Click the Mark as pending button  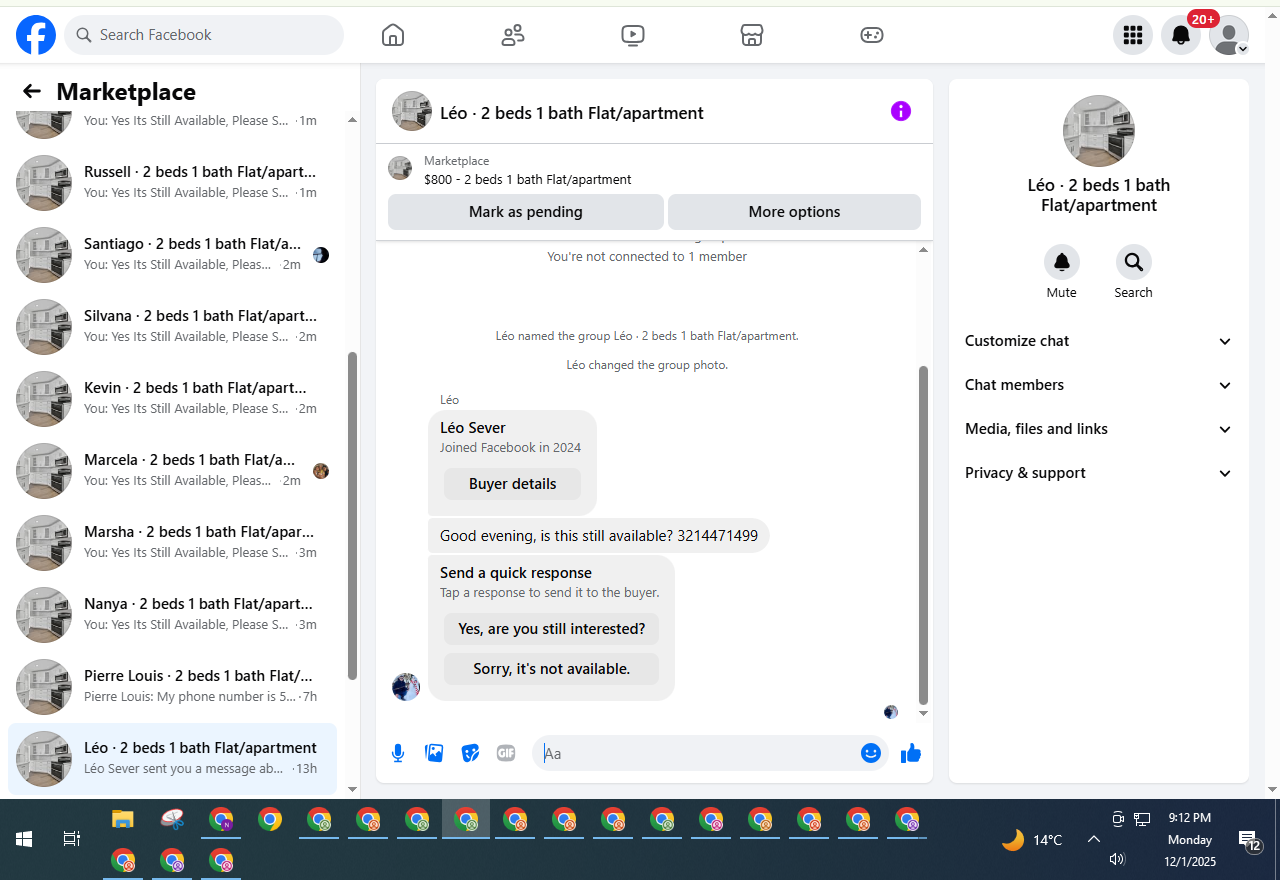point(526,212)
